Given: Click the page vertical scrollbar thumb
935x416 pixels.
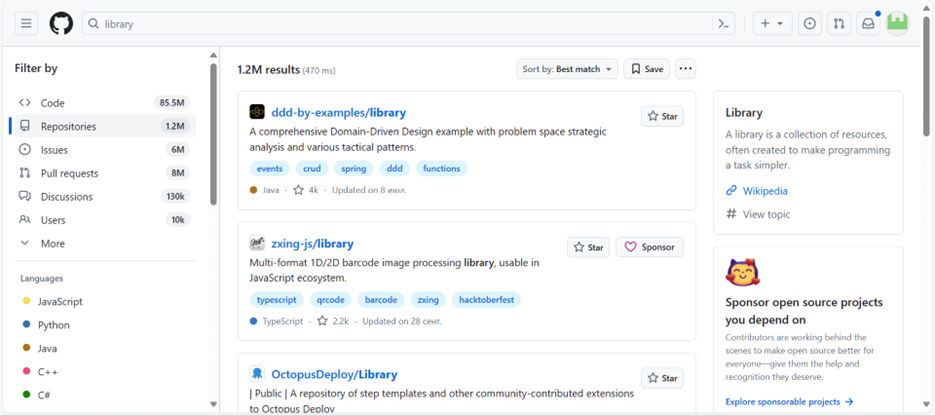Looking at the screenshot, I should click(x=926, y=74).
